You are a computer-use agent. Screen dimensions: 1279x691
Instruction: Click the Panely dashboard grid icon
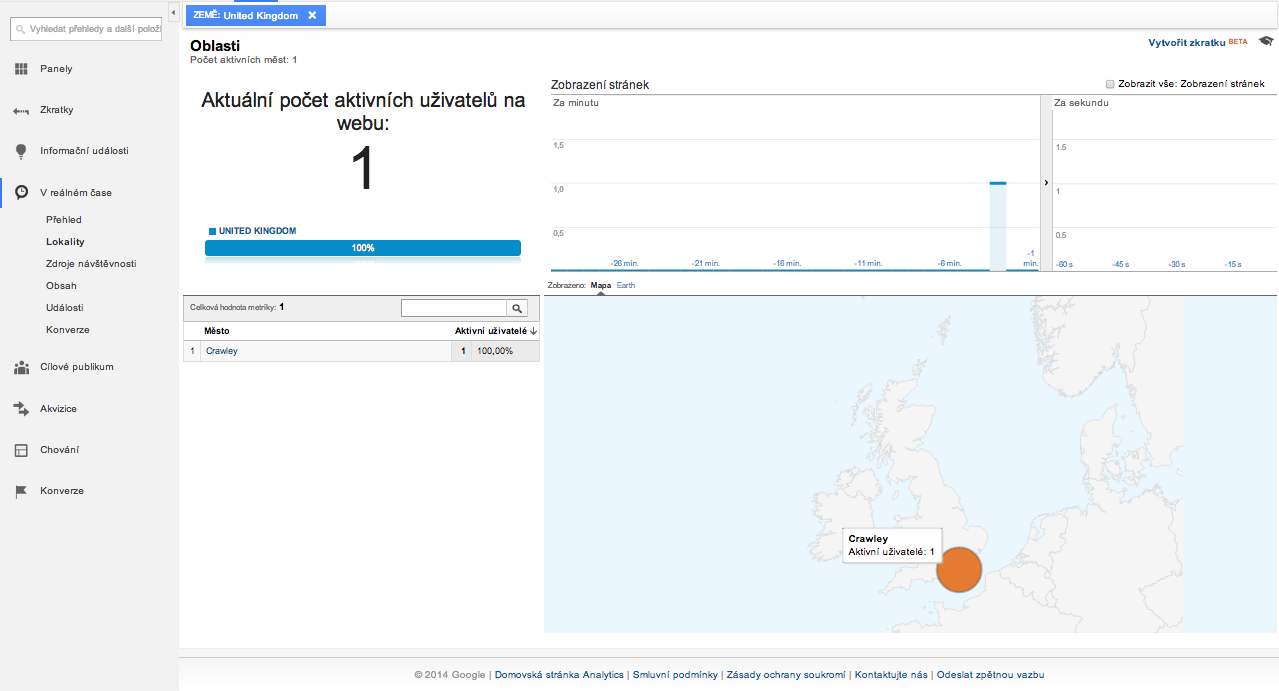[21, 69]
